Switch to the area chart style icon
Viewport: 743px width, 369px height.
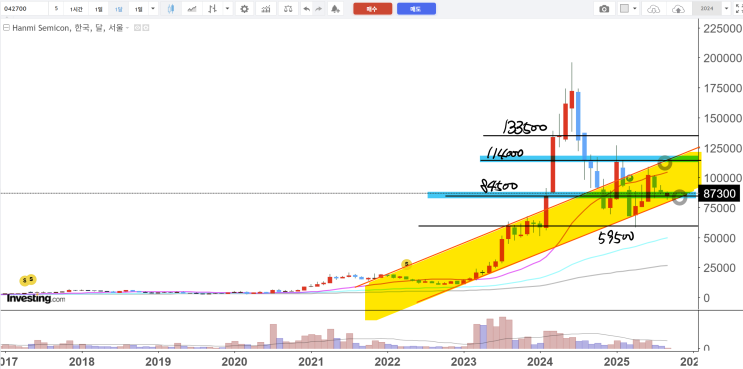pyautogui.click(x=192, y=9)
